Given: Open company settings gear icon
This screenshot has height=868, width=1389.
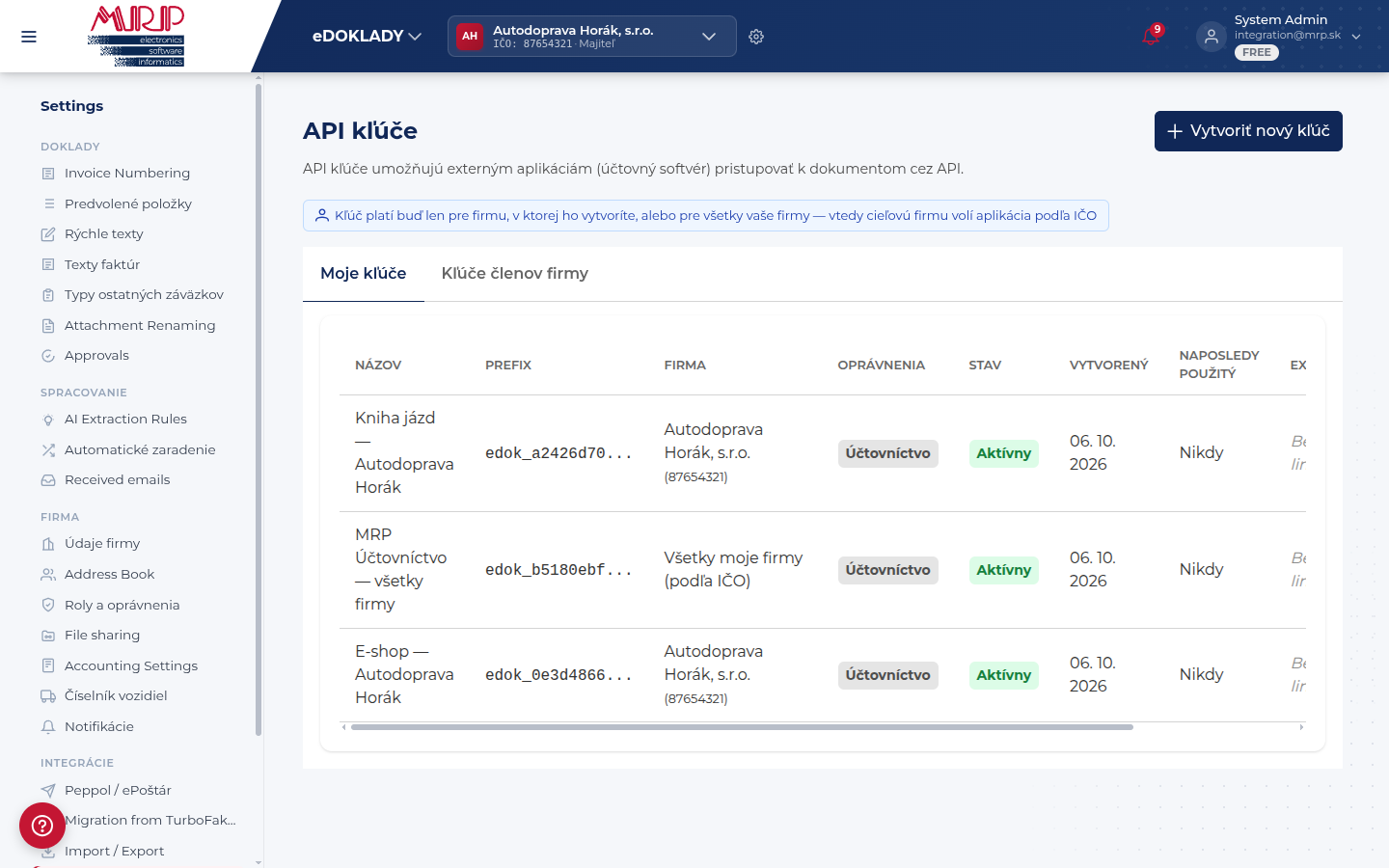Looking at the screenshot, I should point(756,37).
